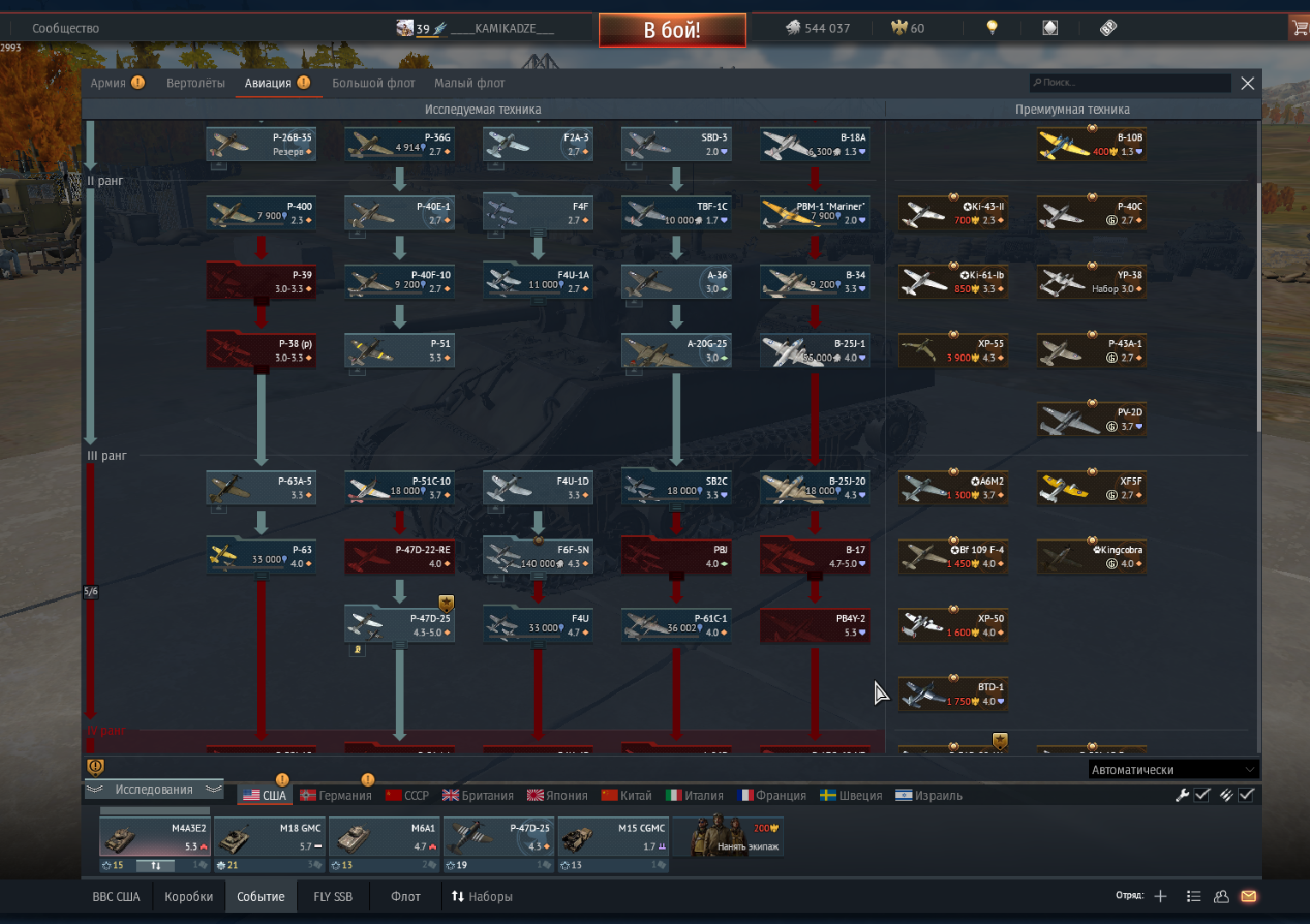Viewport: 1310px width, 924px height.
Task: Select the FLY SSB preset
Action: 332,897
